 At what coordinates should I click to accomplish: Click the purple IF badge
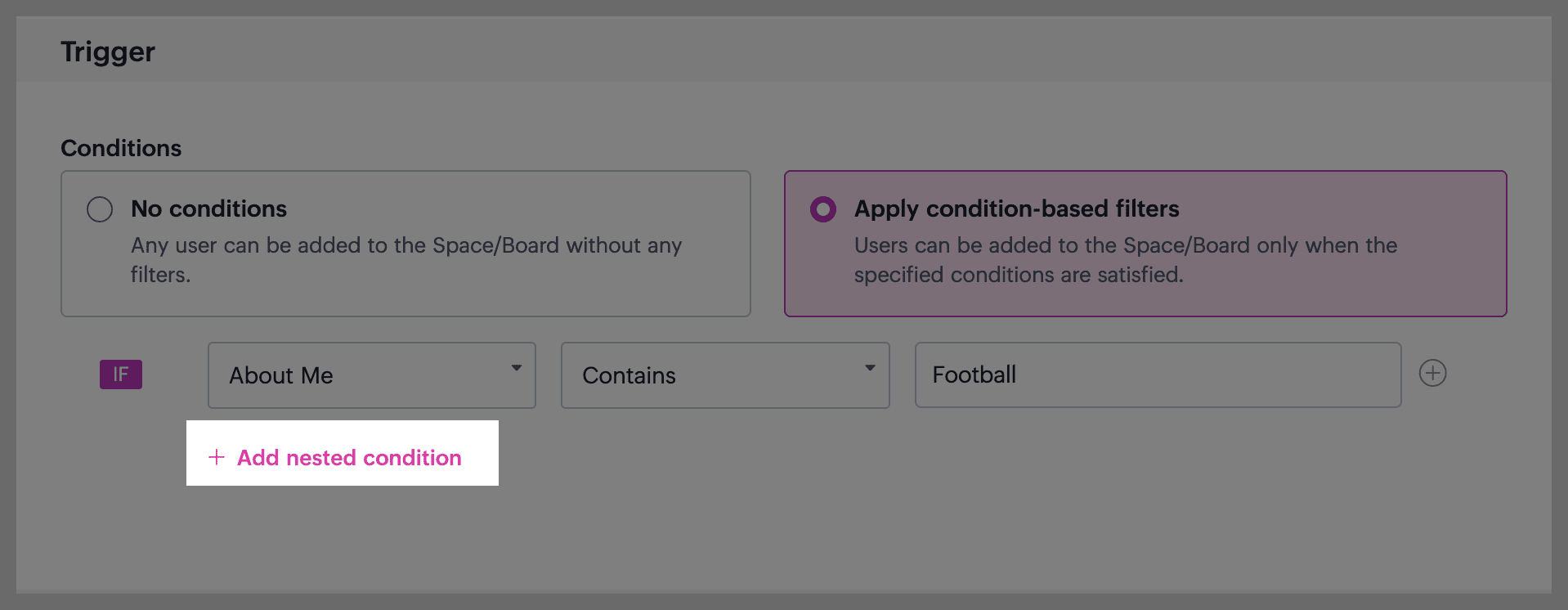pos(121,375)
